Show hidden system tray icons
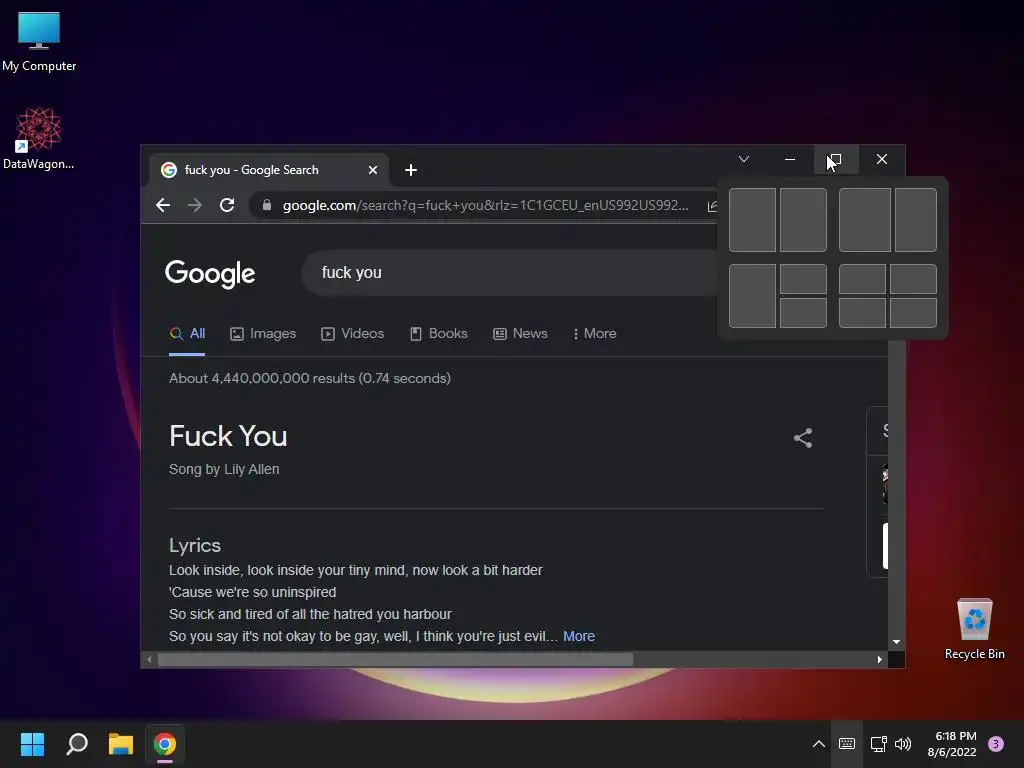The width and height of the screenshot is (1024, 768). [x=818, y=744]
